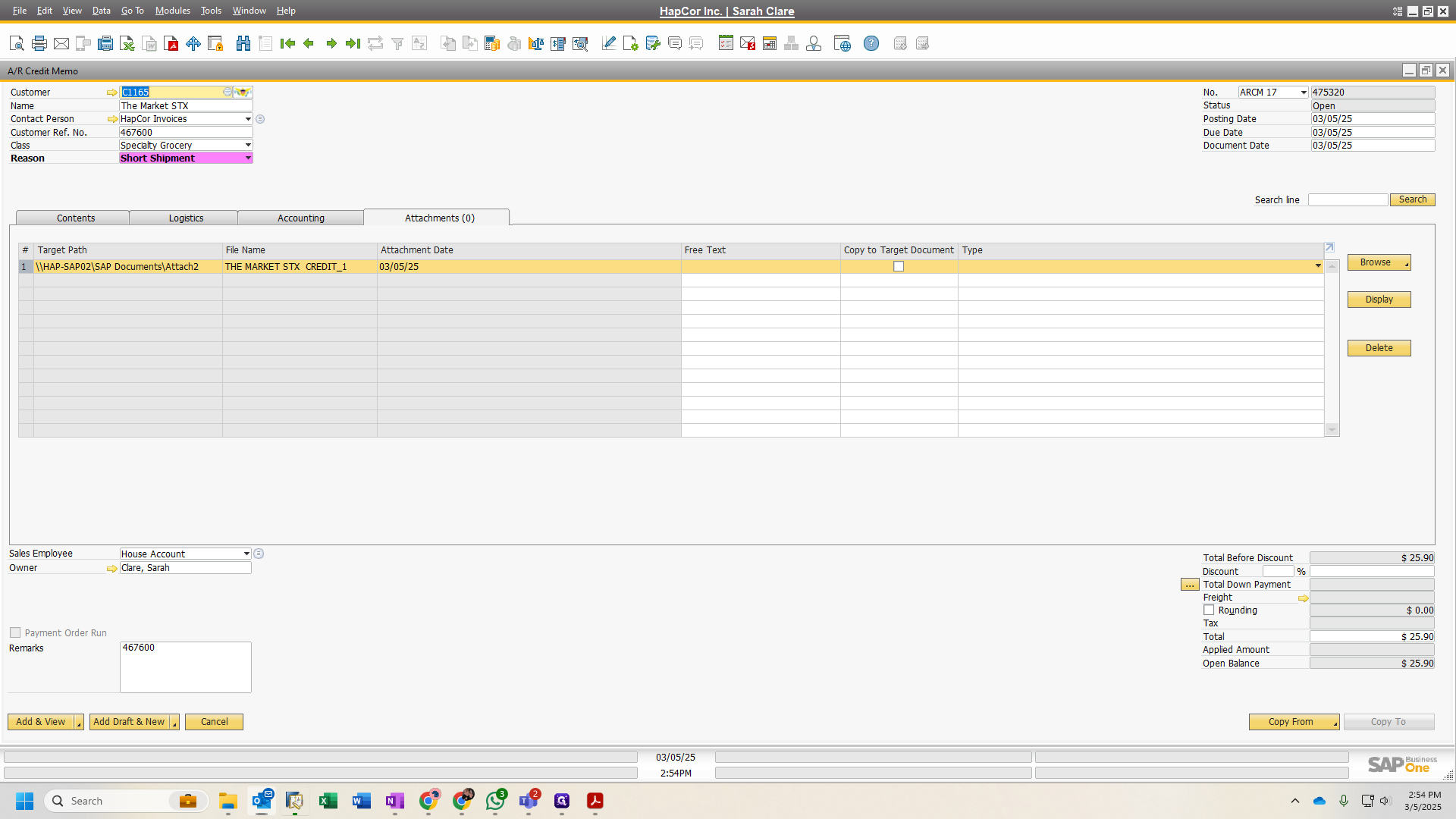
Task: Open the Copy From dropdown button
Action: point(1294,722)
